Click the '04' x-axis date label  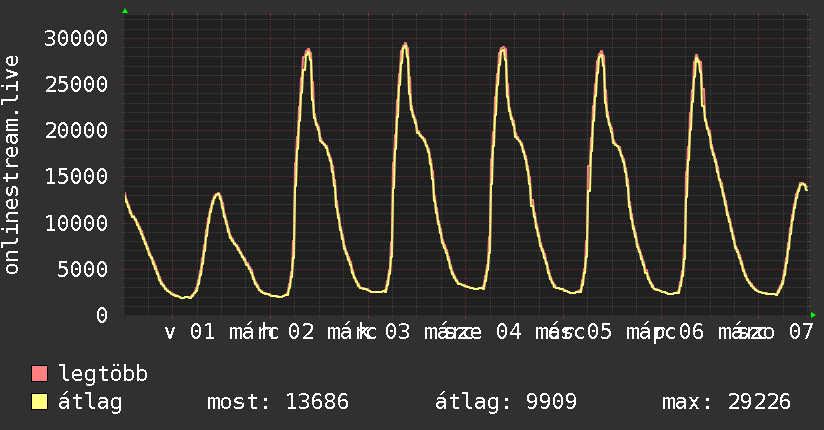click(509, 332)
